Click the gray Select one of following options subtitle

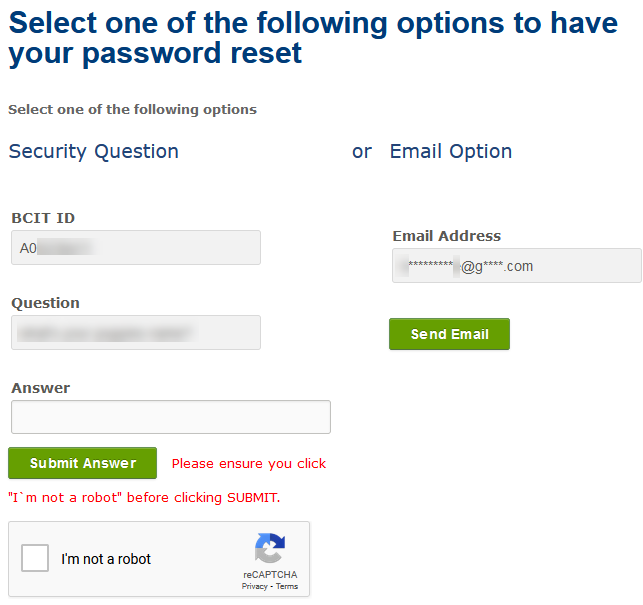click(132, 110)
